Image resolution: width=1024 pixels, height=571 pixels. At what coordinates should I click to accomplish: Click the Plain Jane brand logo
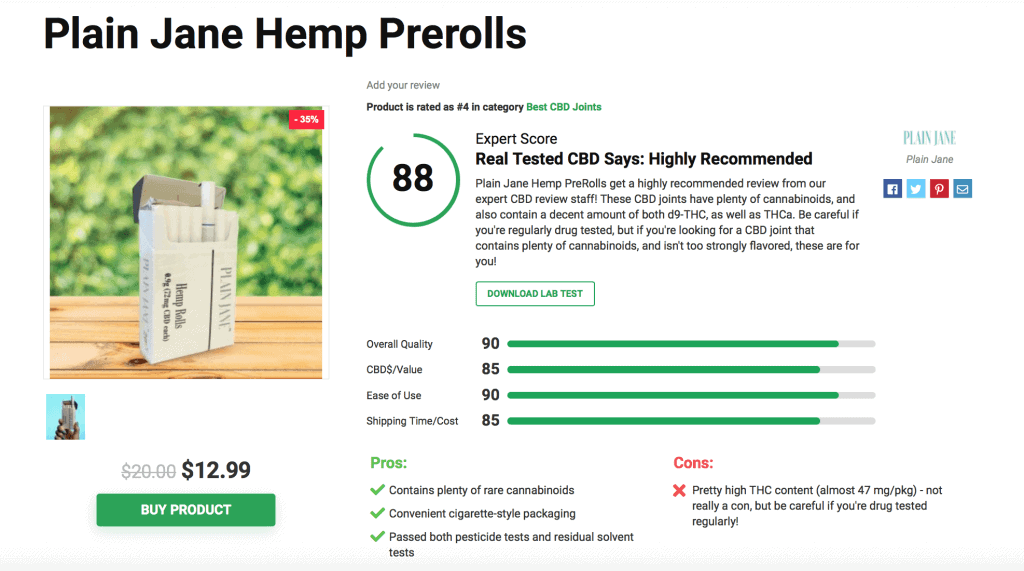[929, 138]
